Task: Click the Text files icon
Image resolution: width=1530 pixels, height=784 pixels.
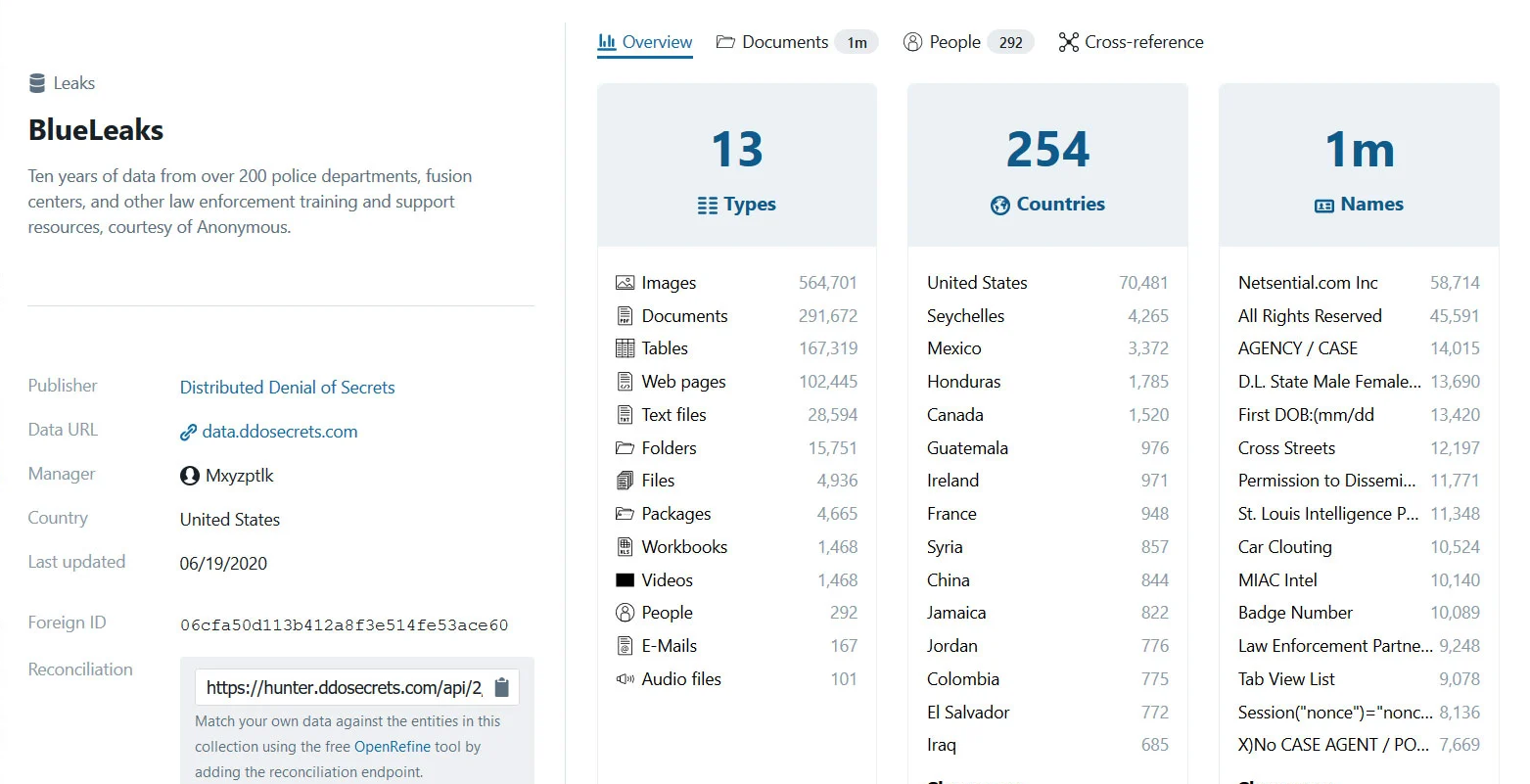Action: click(625, 415)
